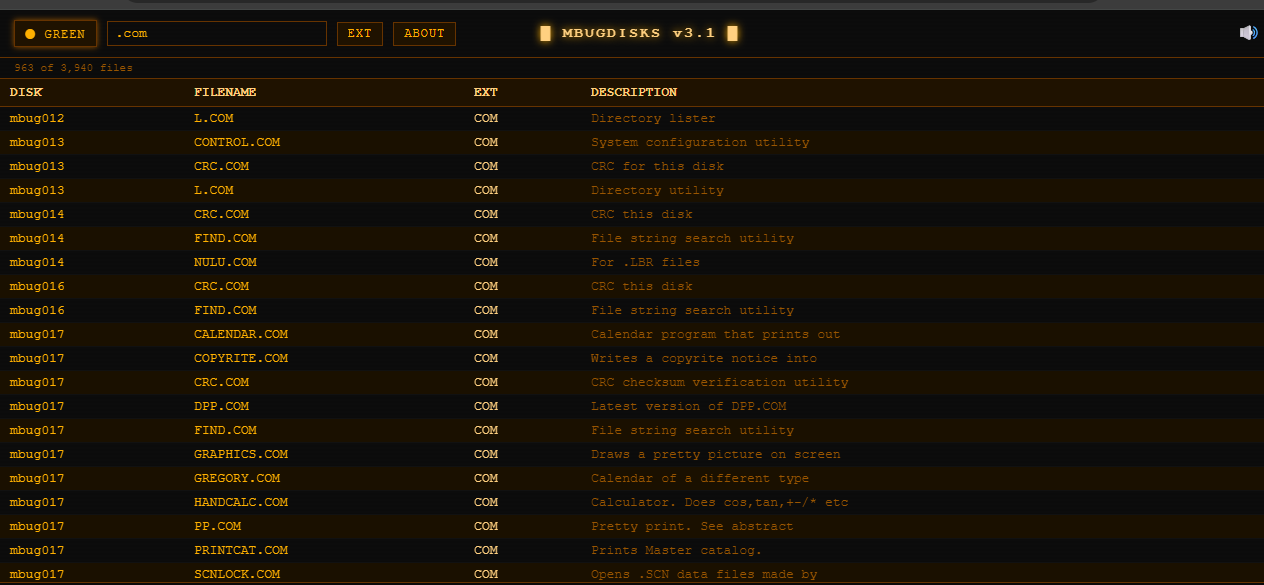
Task: Click the COM extension in NULU.COM row
Action: click(486, 262)
